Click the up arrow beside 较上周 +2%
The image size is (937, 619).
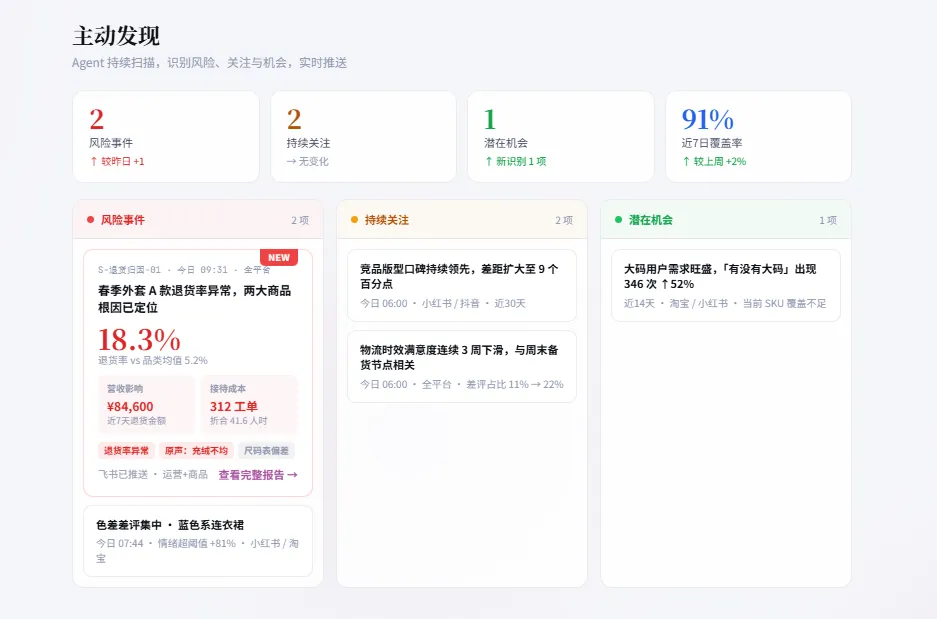pos(686,161)
